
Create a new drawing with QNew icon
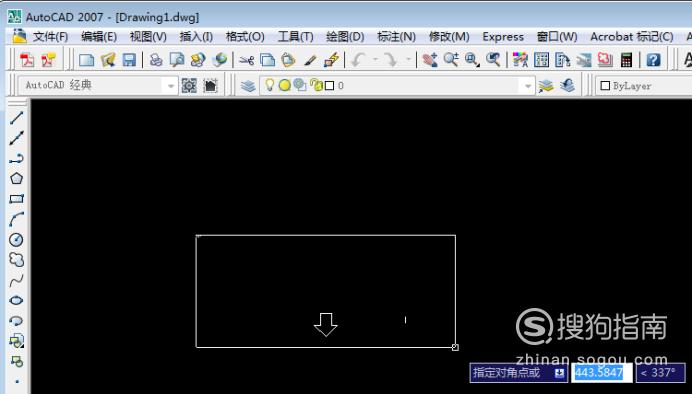point(86,60)
